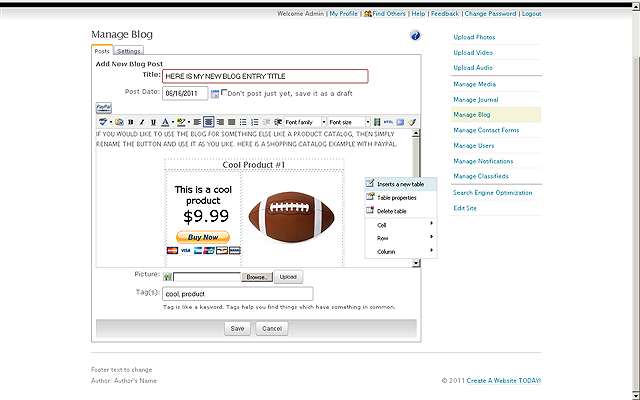
Task: Expand the Row submenu in the context menu
Action: (400, 237)
